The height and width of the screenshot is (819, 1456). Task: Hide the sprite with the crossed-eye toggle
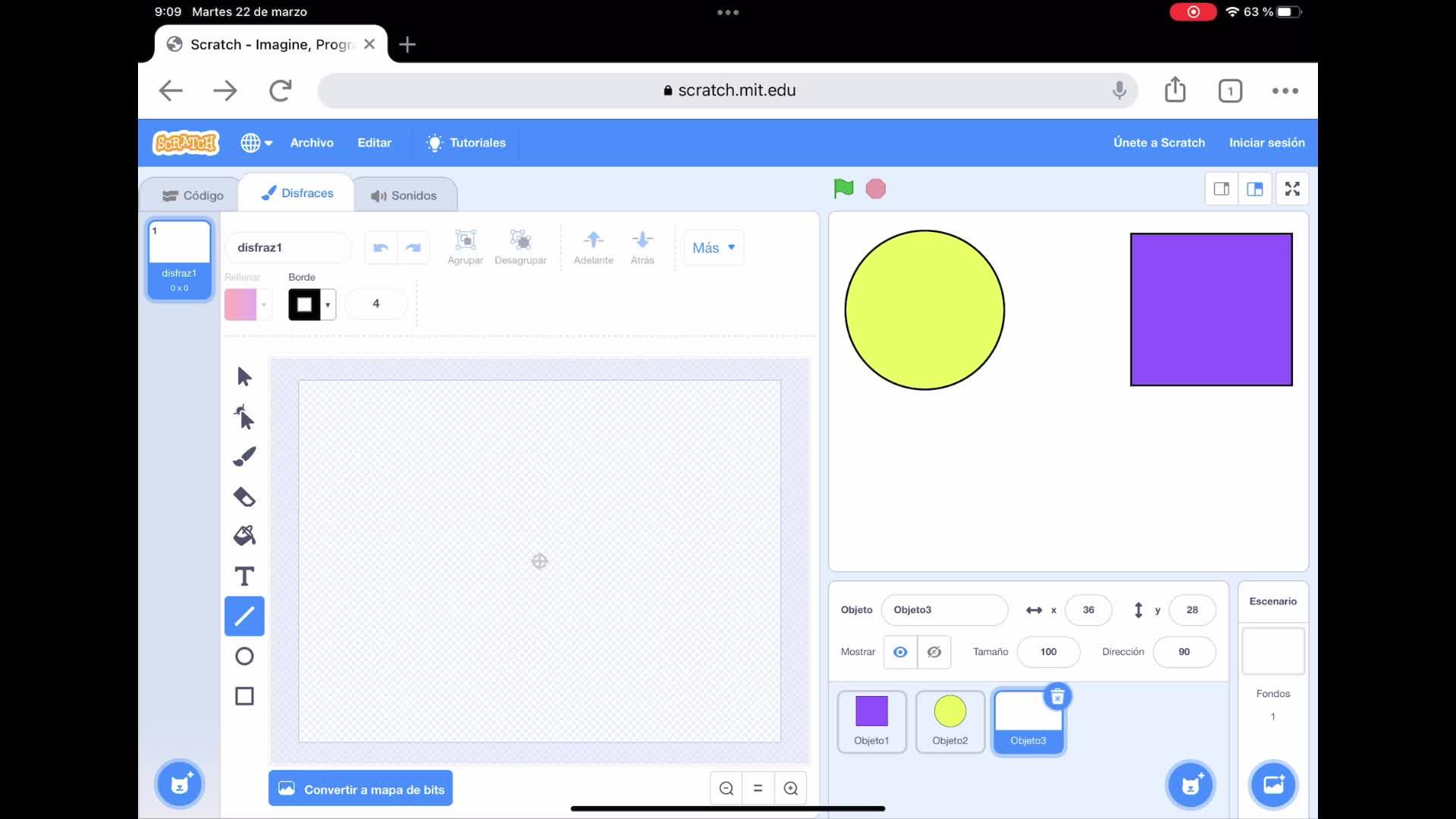(934, 652)
